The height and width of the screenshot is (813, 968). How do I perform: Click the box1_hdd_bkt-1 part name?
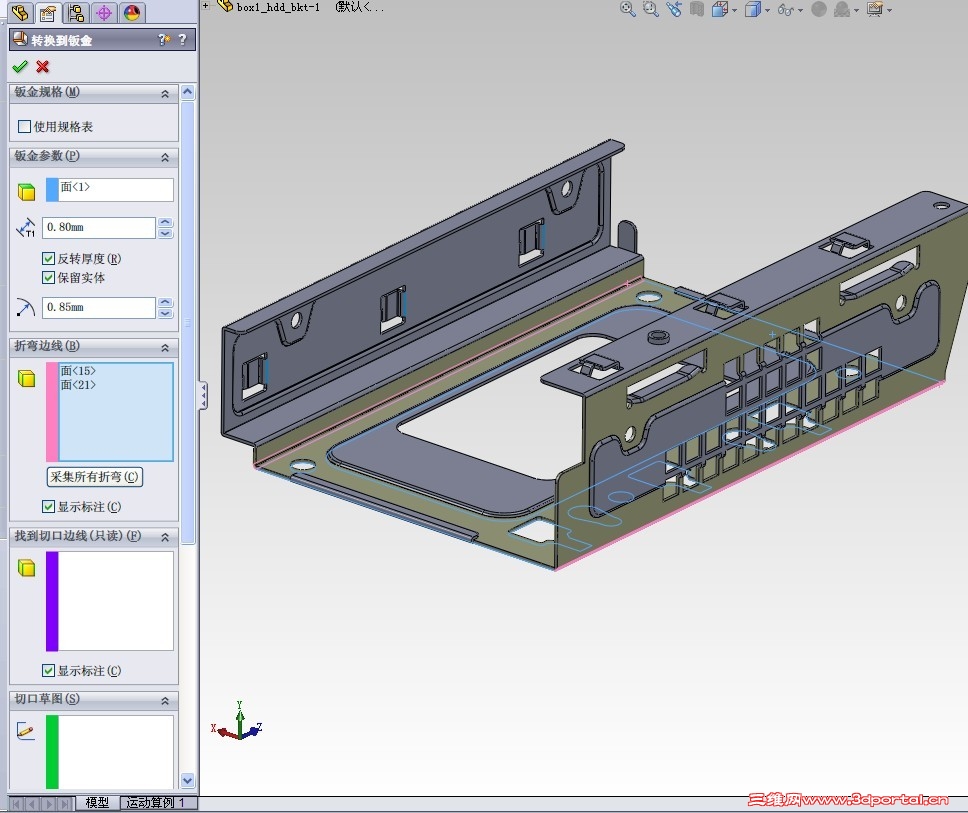pos(278,7)
